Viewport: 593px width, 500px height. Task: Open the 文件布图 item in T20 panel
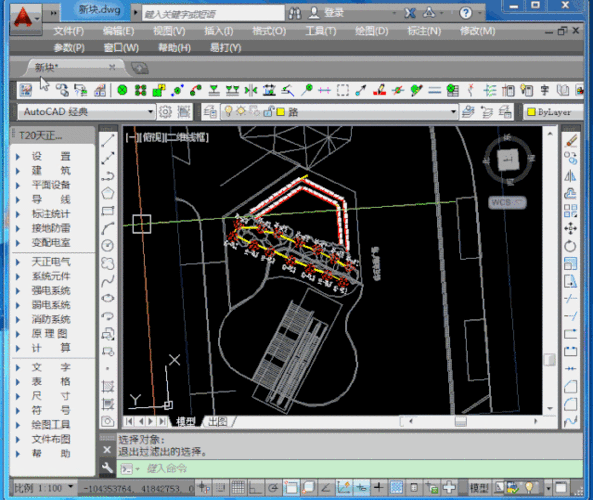click(x=51, y=439)
